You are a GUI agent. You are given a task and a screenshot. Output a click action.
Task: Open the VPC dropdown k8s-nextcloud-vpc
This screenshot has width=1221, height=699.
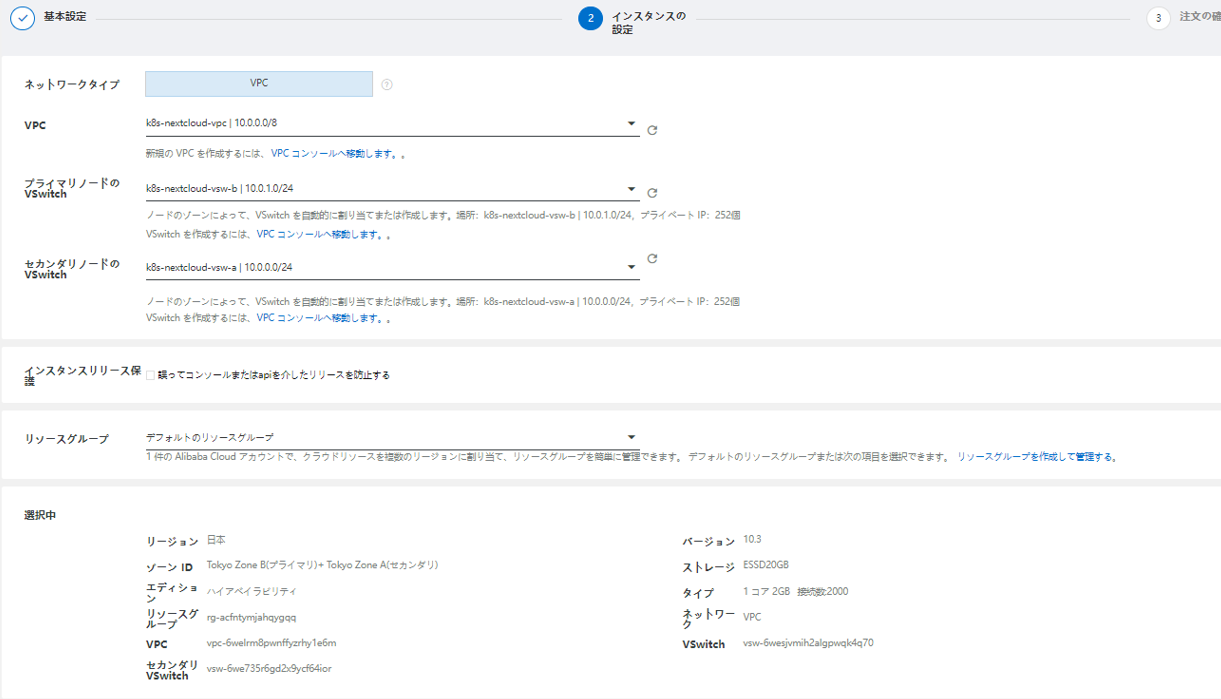tap(392, 124)
